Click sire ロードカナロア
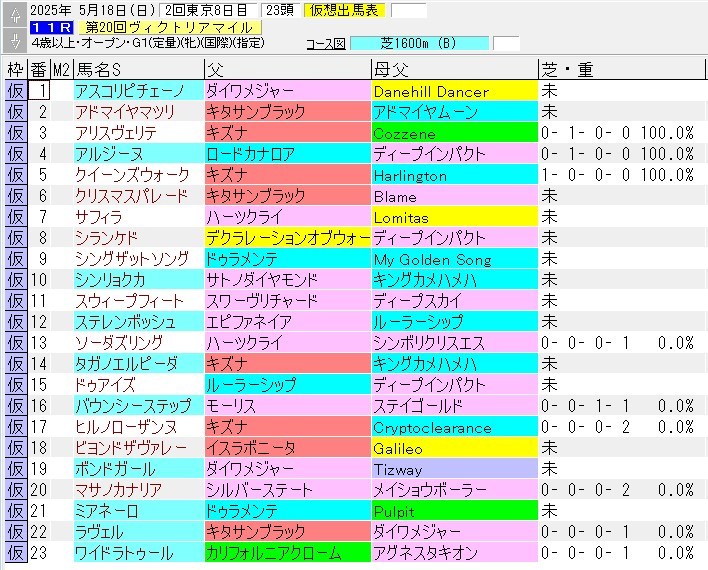 click(288, 154)
